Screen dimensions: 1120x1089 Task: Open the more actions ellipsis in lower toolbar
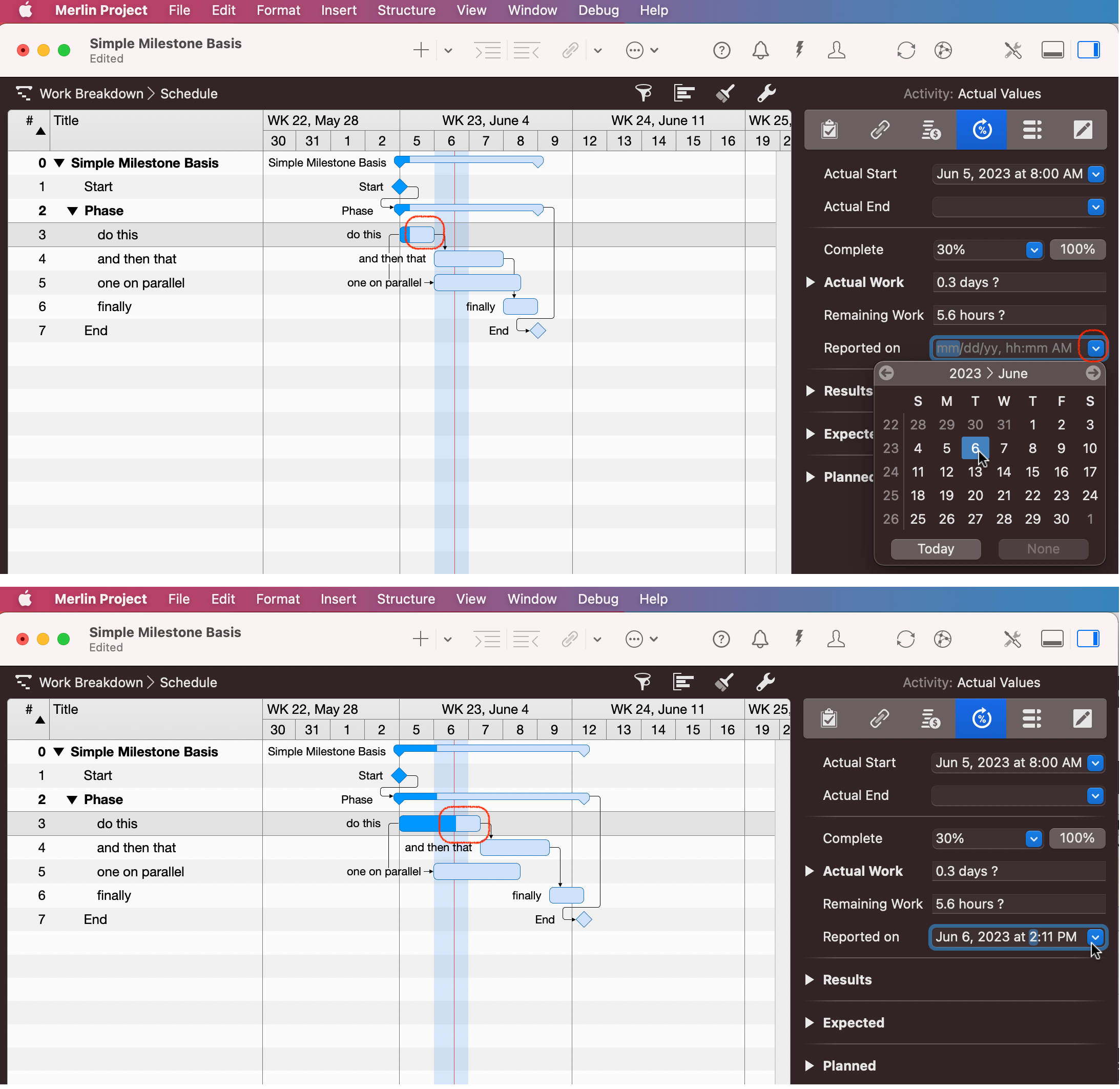click(635, 640)
